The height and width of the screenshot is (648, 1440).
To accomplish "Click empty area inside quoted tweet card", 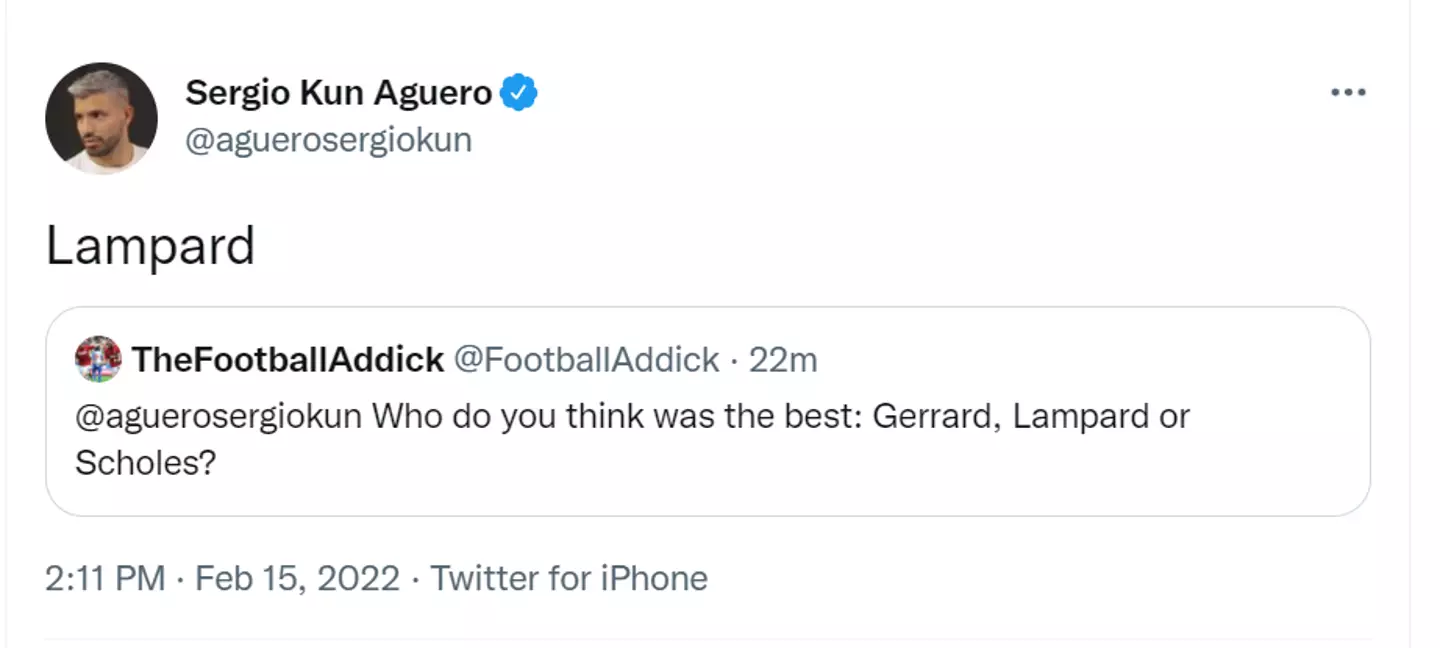I will [900, 475].
